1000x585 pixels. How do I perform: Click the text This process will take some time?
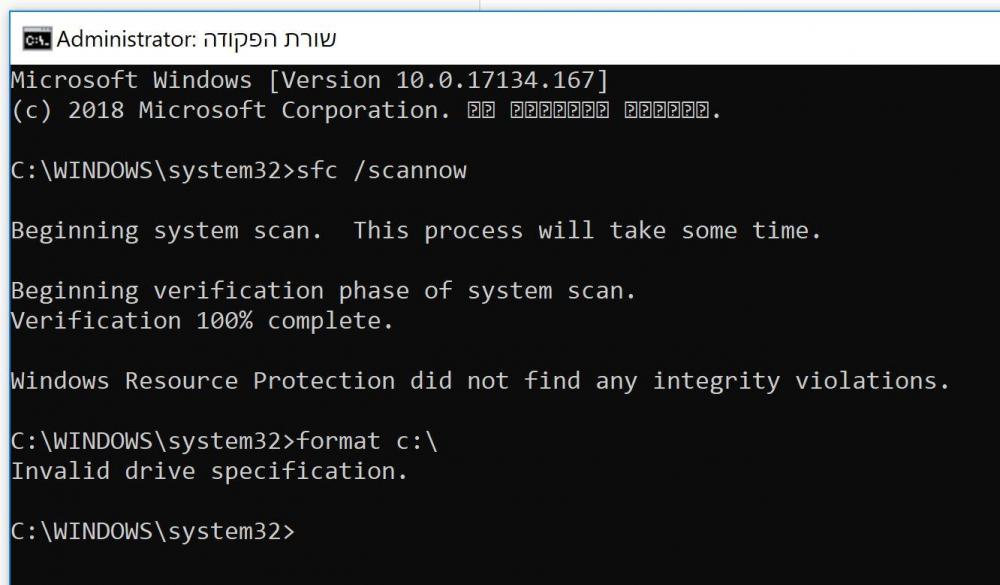click(x=587, y=230)
